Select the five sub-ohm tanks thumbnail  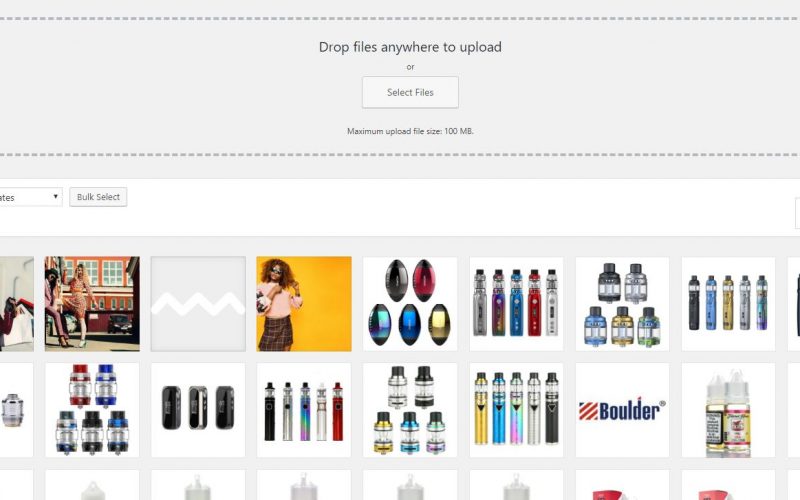410,410
